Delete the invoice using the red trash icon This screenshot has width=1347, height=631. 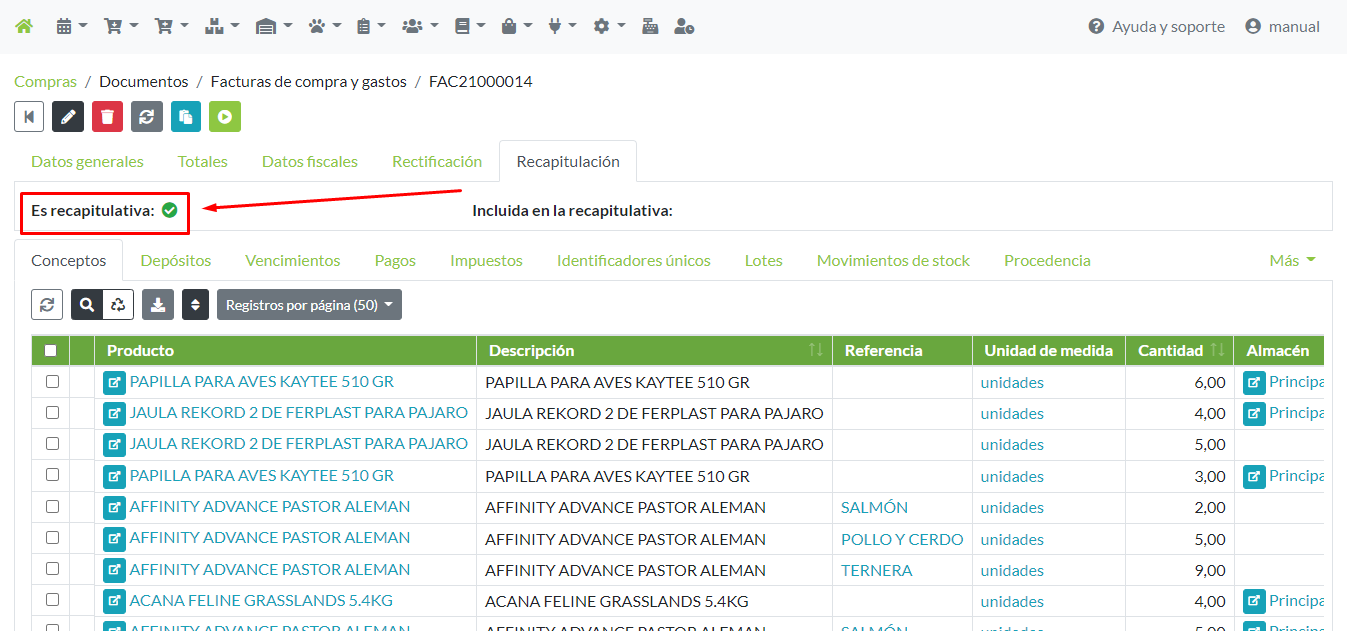click(107, 117)
